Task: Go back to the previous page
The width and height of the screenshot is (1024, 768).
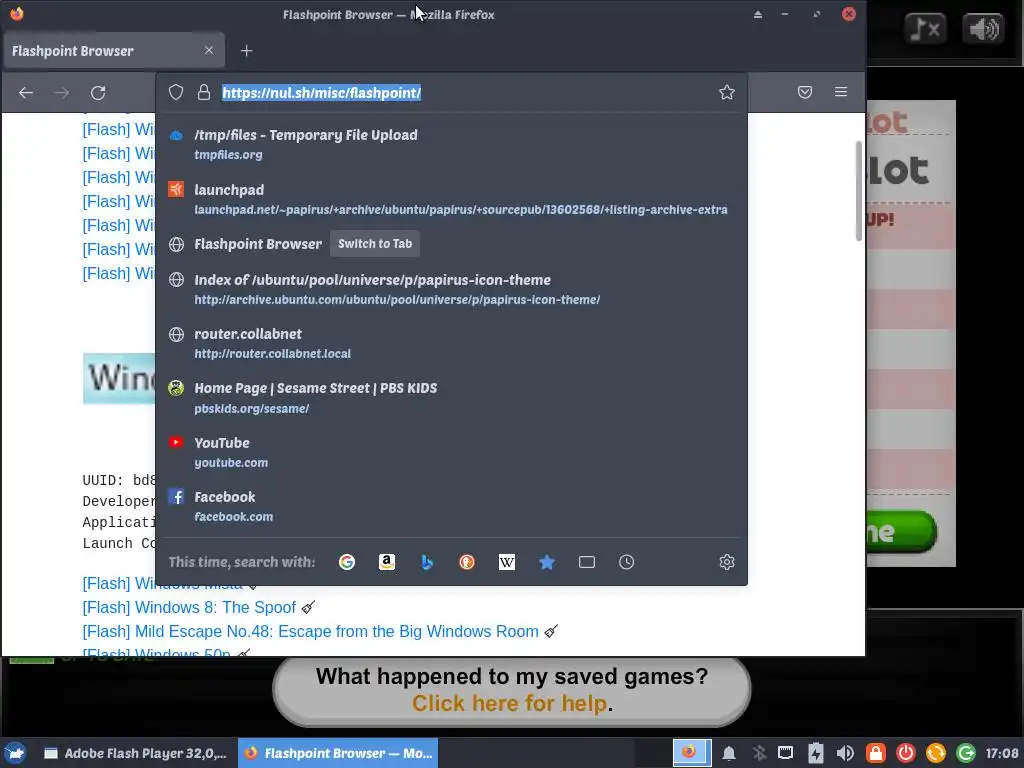Action: pos(26,93)
